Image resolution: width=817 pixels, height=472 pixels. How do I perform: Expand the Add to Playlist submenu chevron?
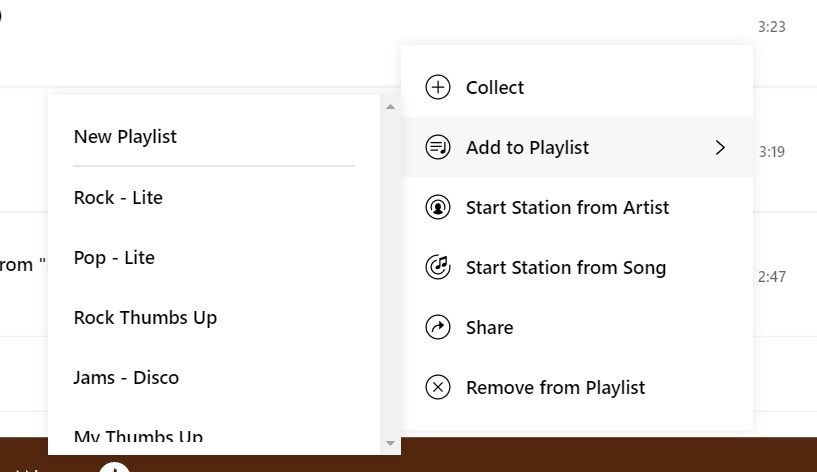point(720,147)
